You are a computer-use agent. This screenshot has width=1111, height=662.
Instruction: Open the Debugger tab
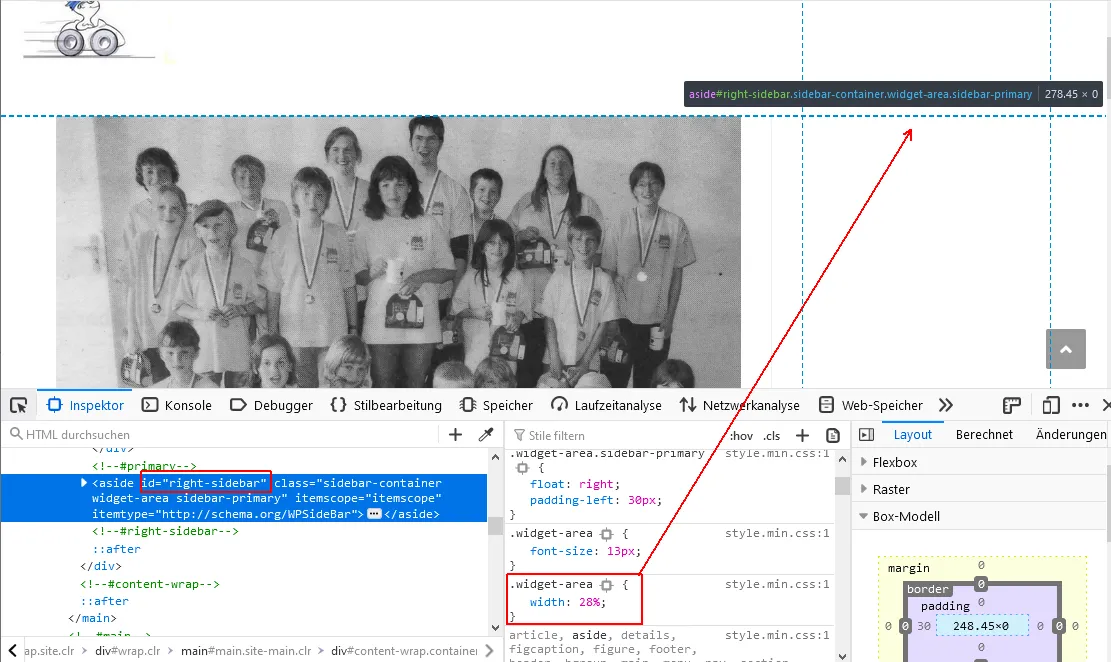tap(271, 405)
